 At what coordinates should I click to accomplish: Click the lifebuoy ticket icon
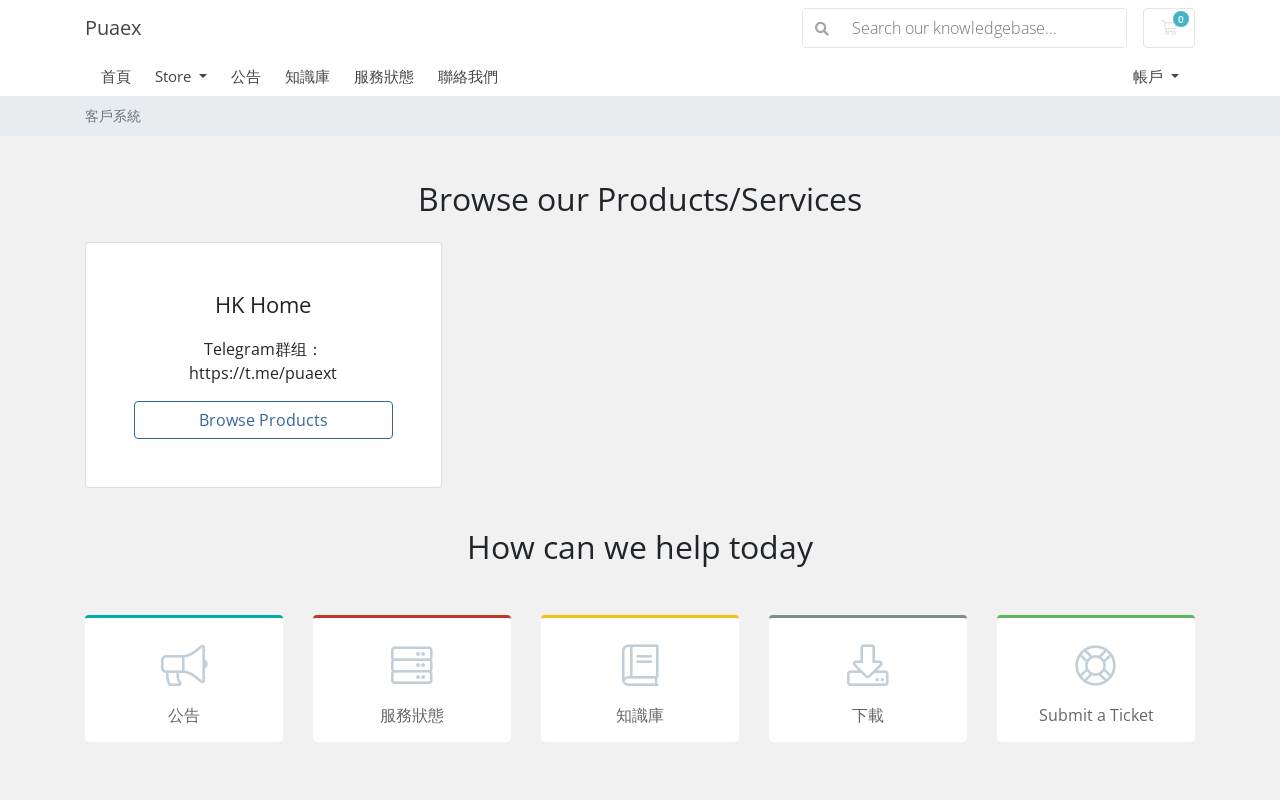[x=1096, y=665]
